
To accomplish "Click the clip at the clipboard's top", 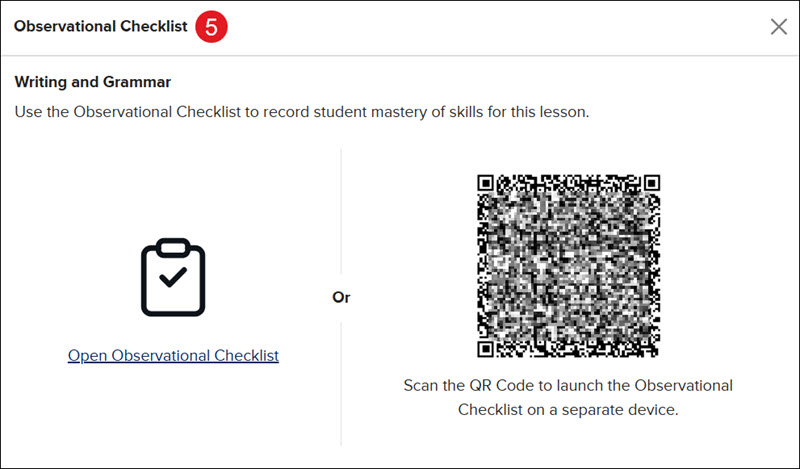I will [x=173, y=247].
